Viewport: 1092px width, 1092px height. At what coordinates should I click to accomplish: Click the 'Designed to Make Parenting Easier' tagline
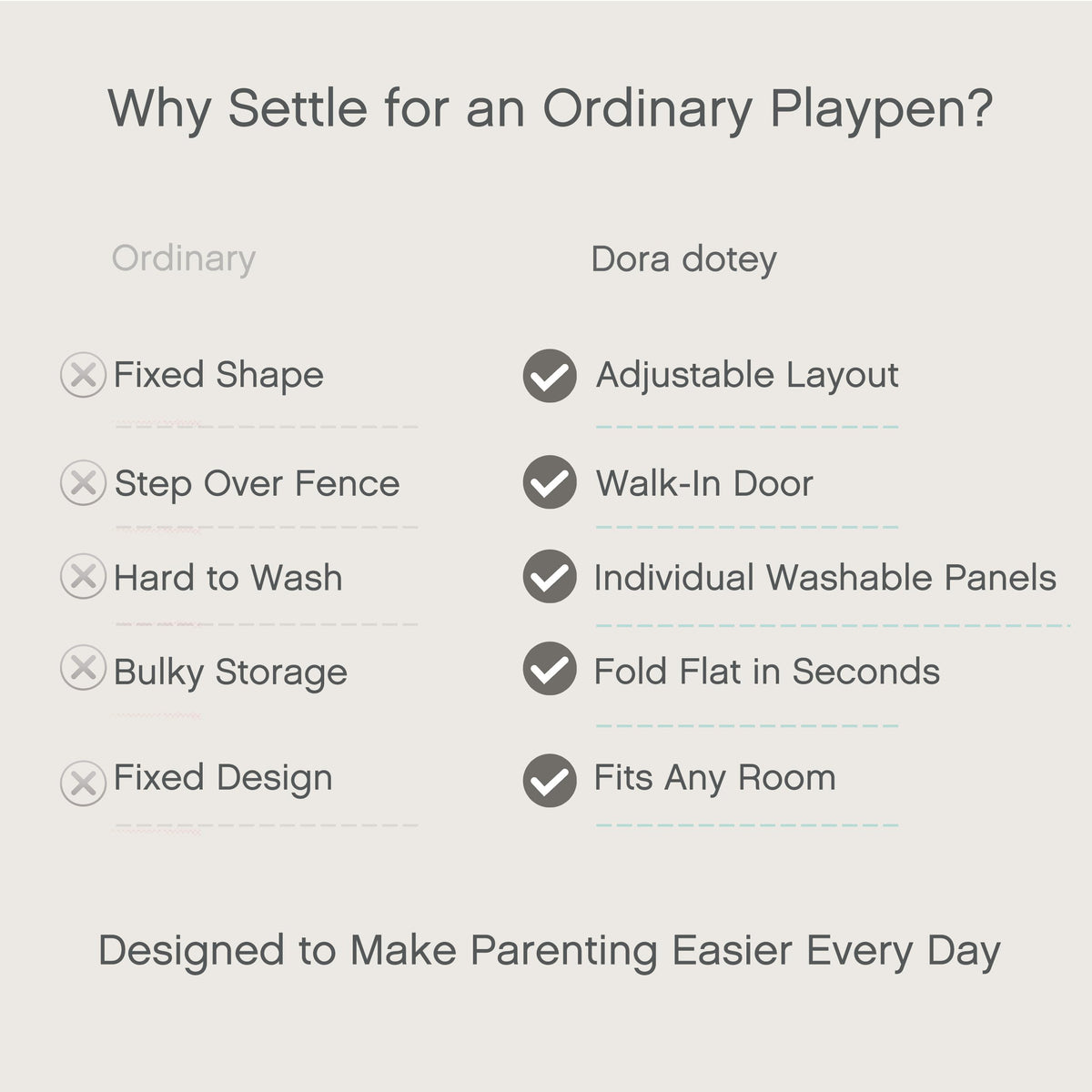(550, 951)
